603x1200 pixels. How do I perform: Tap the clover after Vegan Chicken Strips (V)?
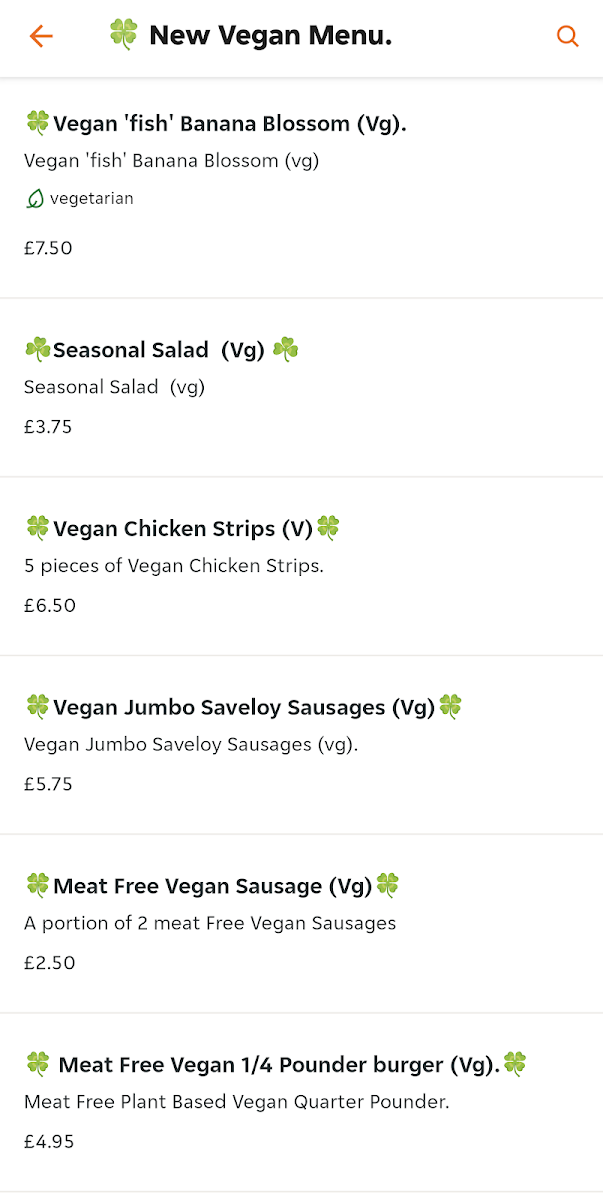pos(328,528)
